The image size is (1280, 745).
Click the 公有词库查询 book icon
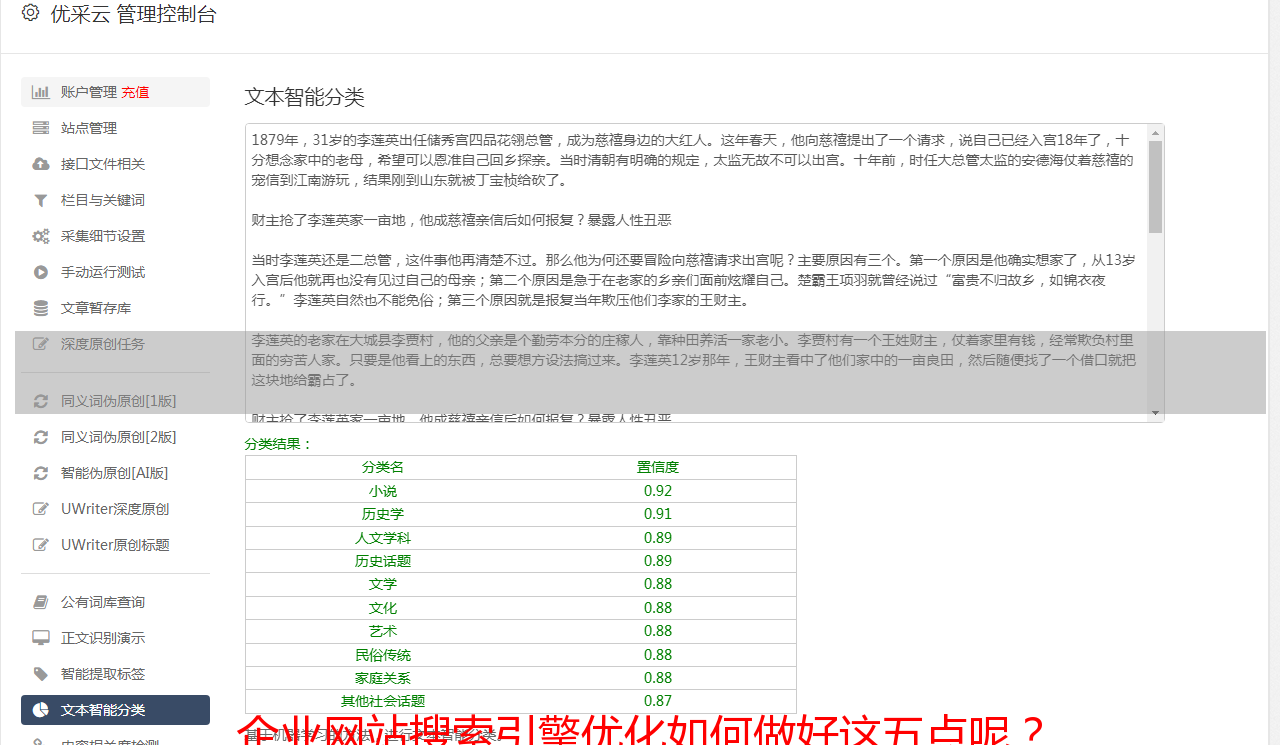(41, 602)
